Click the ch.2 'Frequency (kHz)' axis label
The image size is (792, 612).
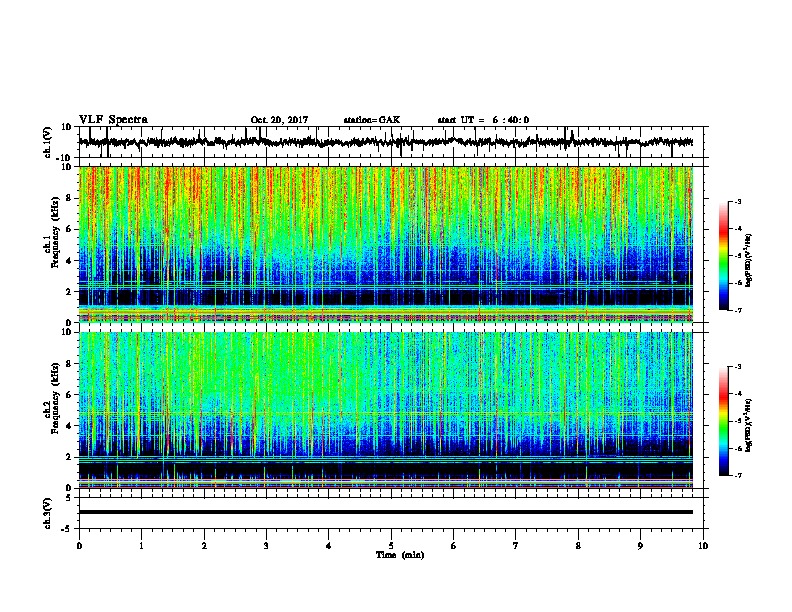click(x=55, y=398)
